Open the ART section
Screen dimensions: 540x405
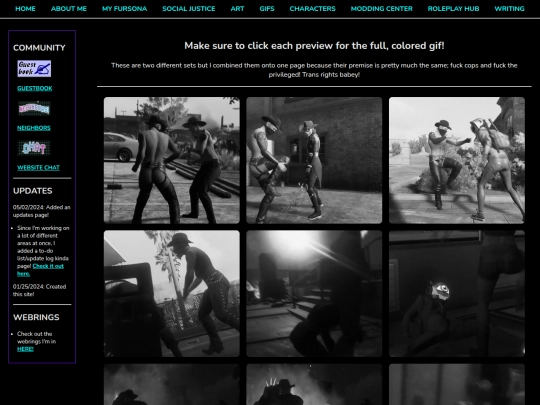(237, 9)
